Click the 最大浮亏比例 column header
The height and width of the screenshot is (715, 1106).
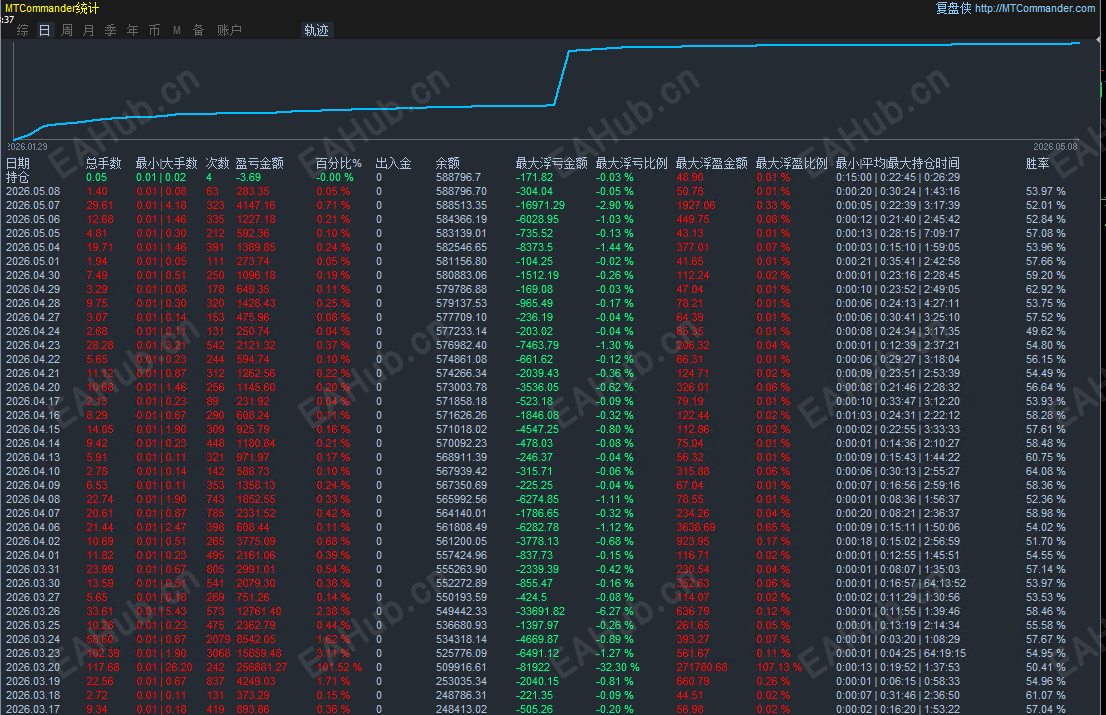pyautogui.click(x=631, y=164)
